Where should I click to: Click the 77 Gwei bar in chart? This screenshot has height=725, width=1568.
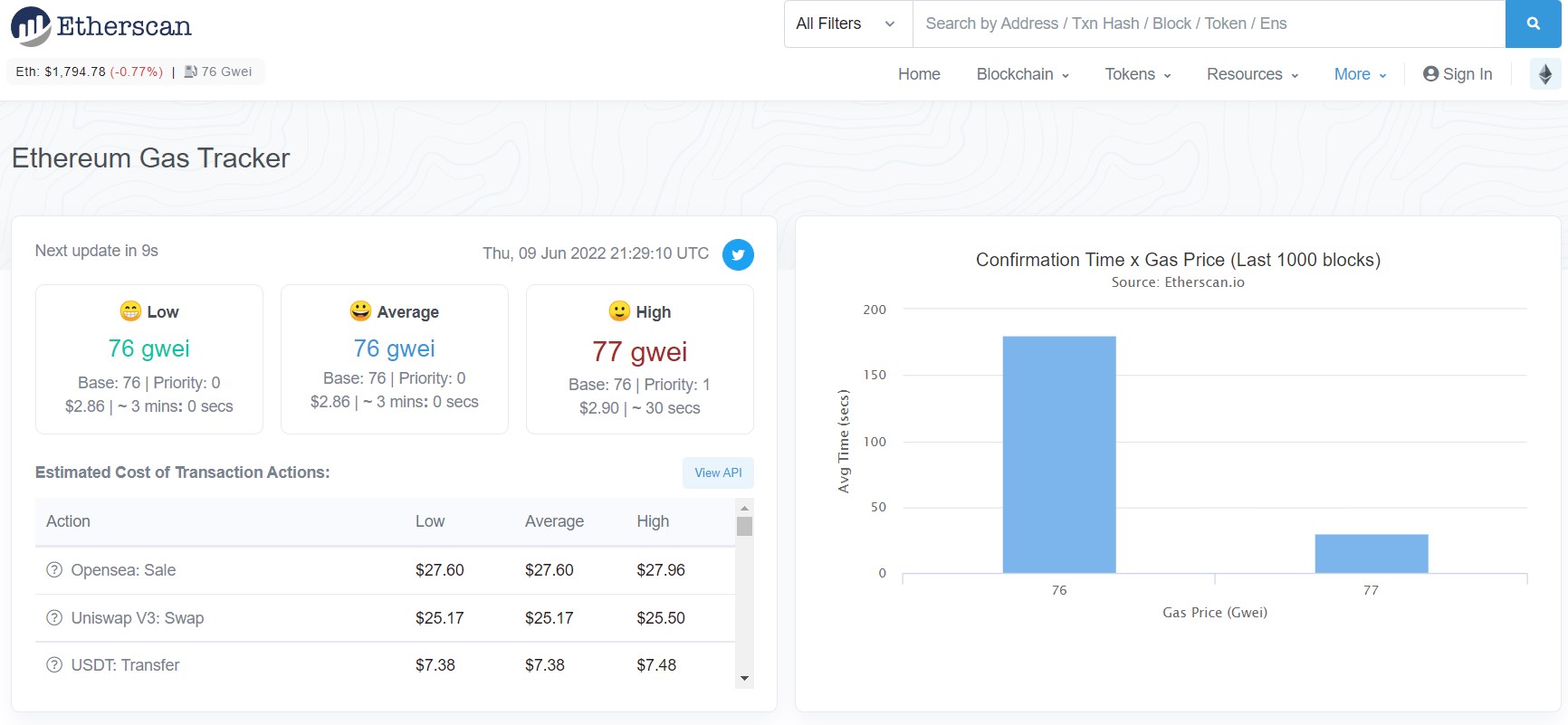tap(1371, 553)
